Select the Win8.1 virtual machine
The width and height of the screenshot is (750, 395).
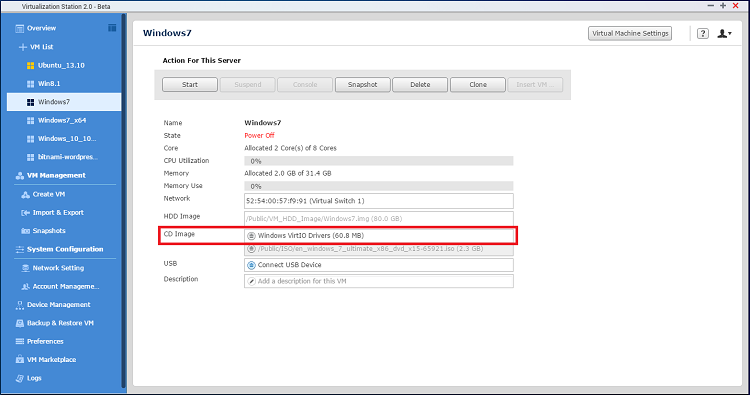coord(49,83)
